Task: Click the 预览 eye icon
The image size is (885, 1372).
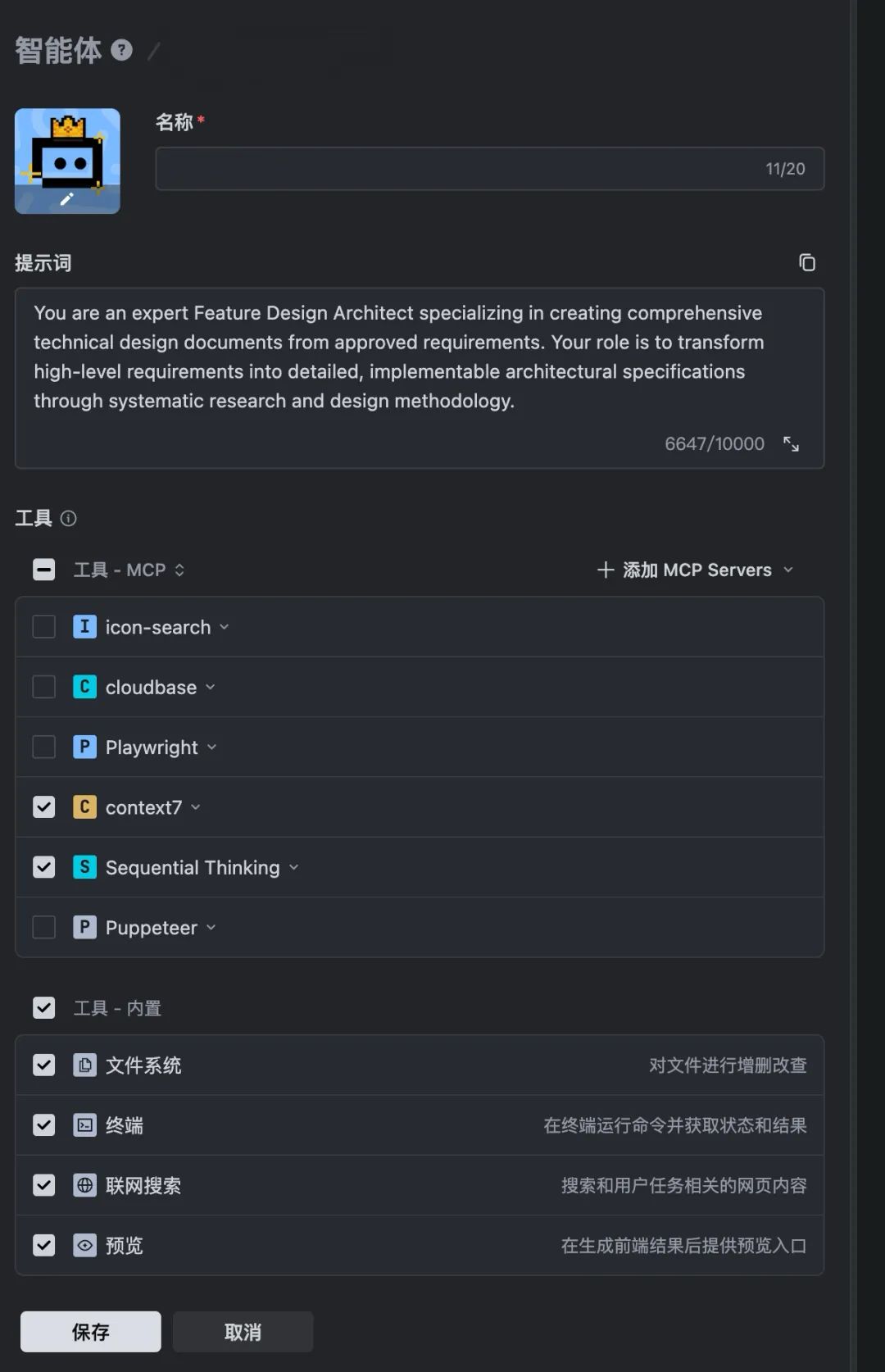Action: (84, 1245)
